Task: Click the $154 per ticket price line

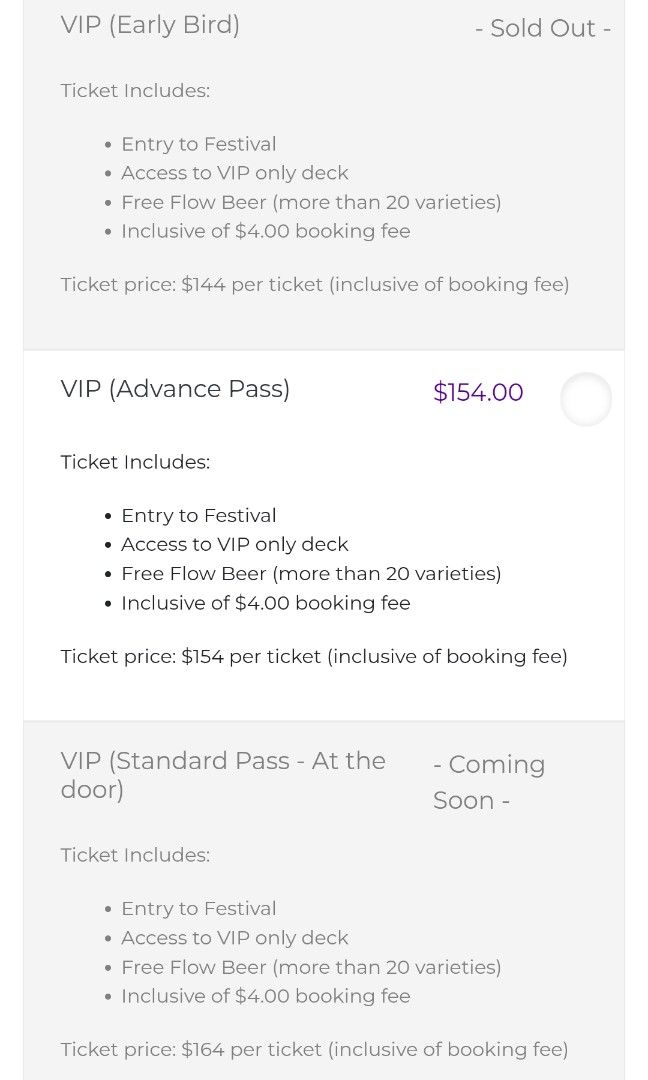Action: pyautogui.click(x=313, y=656)
